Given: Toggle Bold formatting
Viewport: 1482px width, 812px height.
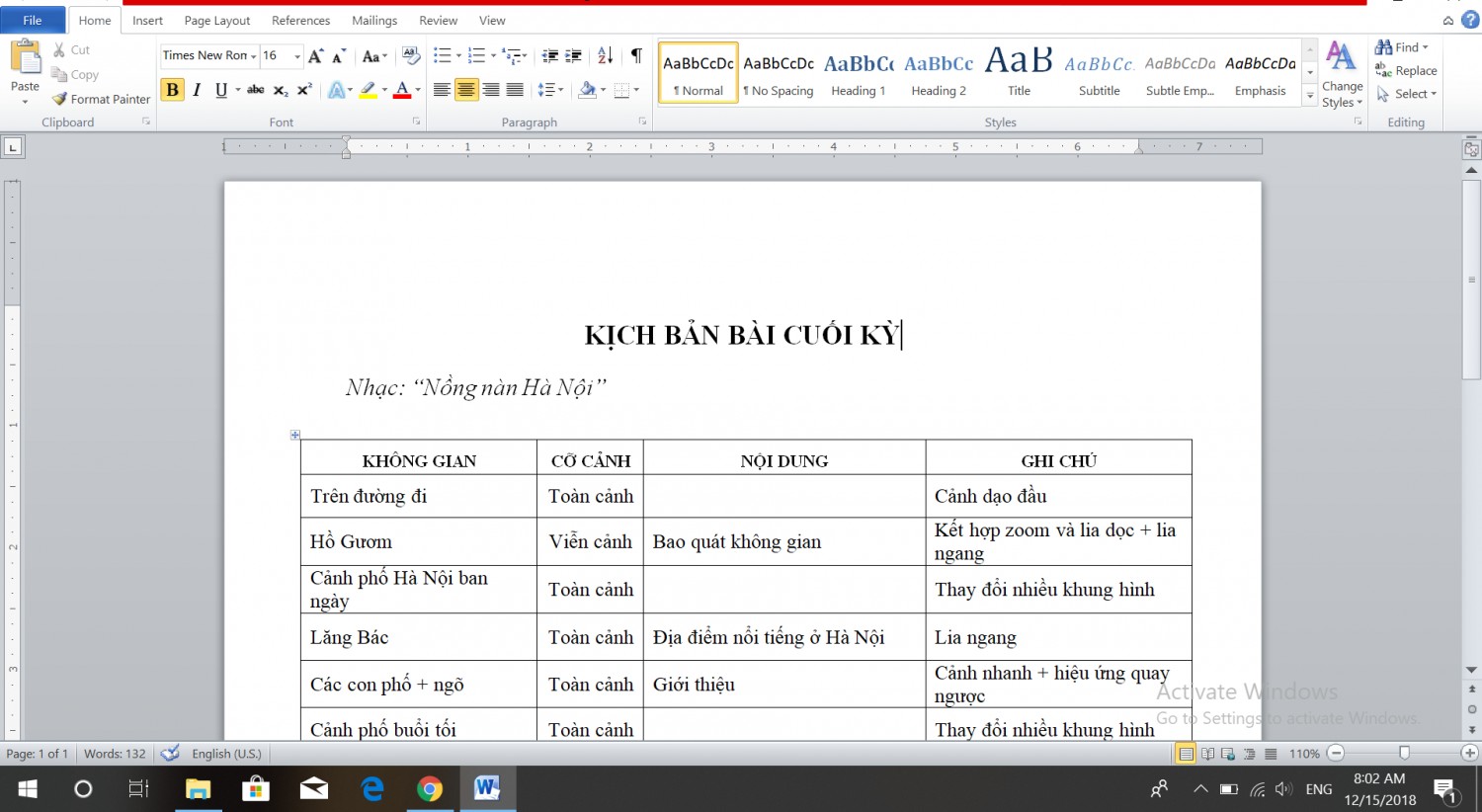Looking at the screenshot, I should 173,90.
